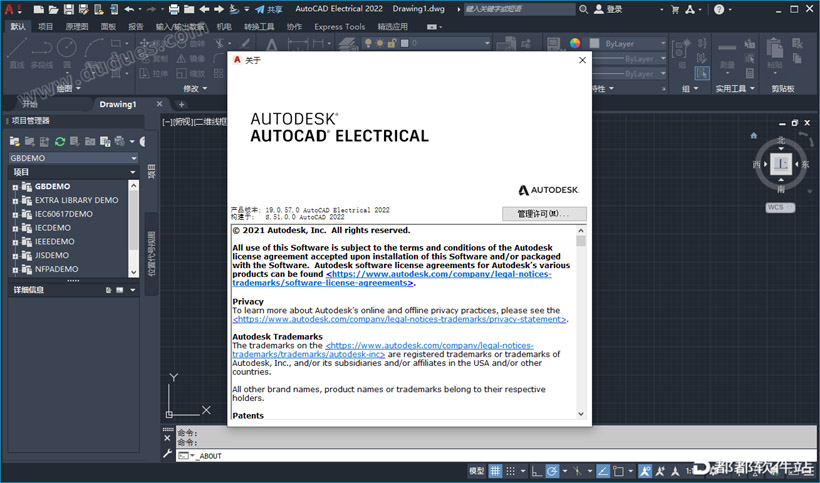The width and height of the screenshot is (820, 483).
Task: Click the green Refresh icon in project manager
Action: pyautogui.click(x=60, y=141)
